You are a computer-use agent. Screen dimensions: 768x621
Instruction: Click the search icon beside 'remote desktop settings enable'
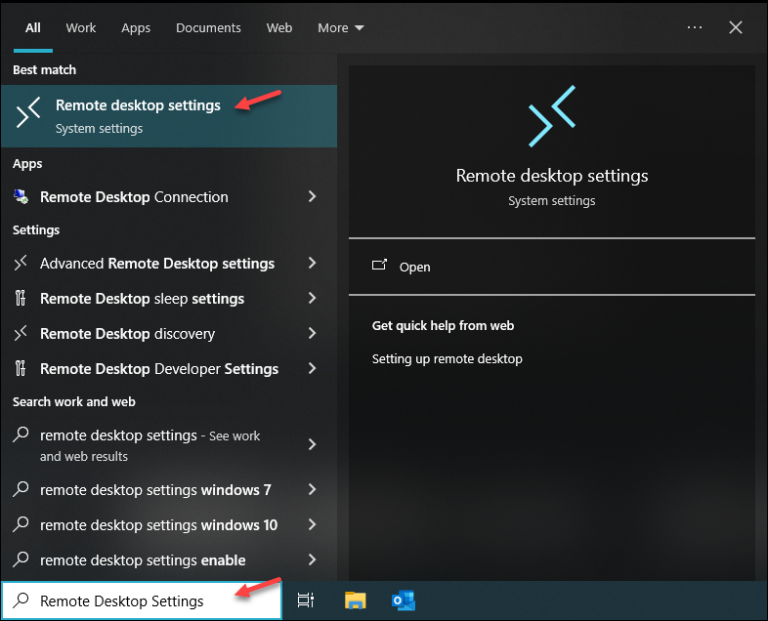pos(21,559)
